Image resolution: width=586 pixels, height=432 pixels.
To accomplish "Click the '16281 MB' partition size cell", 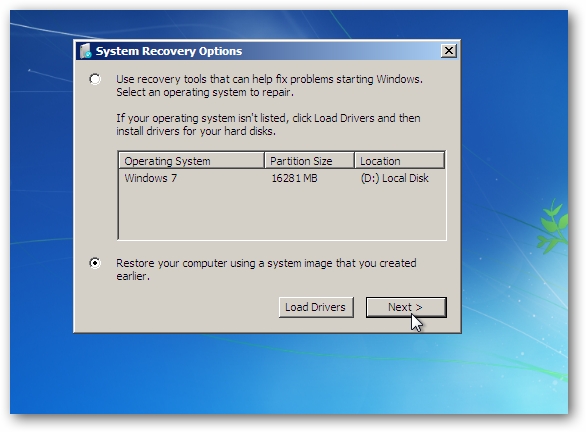I will tap(294, 178).
